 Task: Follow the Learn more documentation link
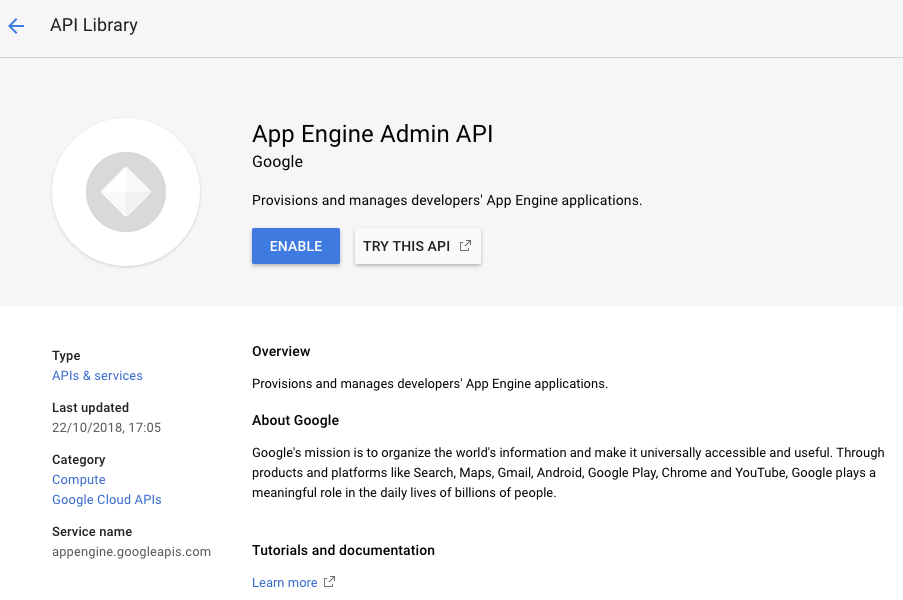pyautogui.click(x=284, y=583)
